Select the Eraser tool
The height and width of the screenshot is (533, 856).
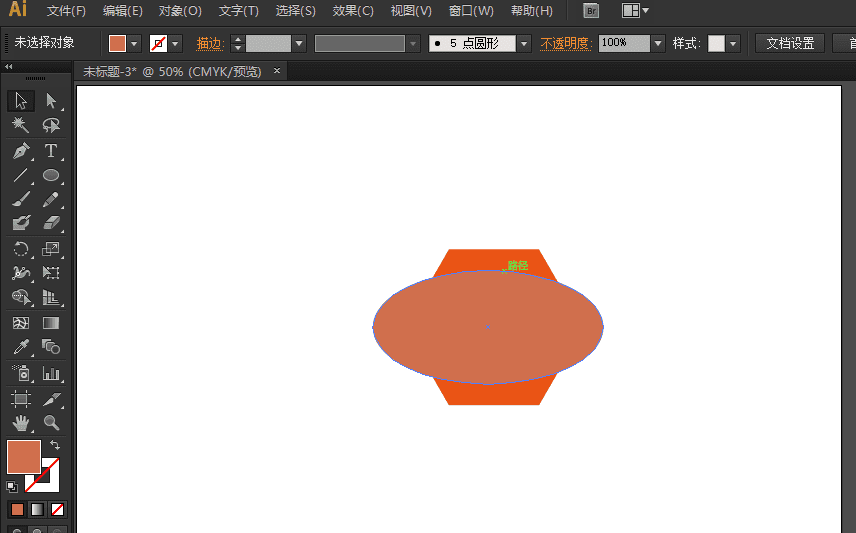pyautogui.click(x=51, y=223)
